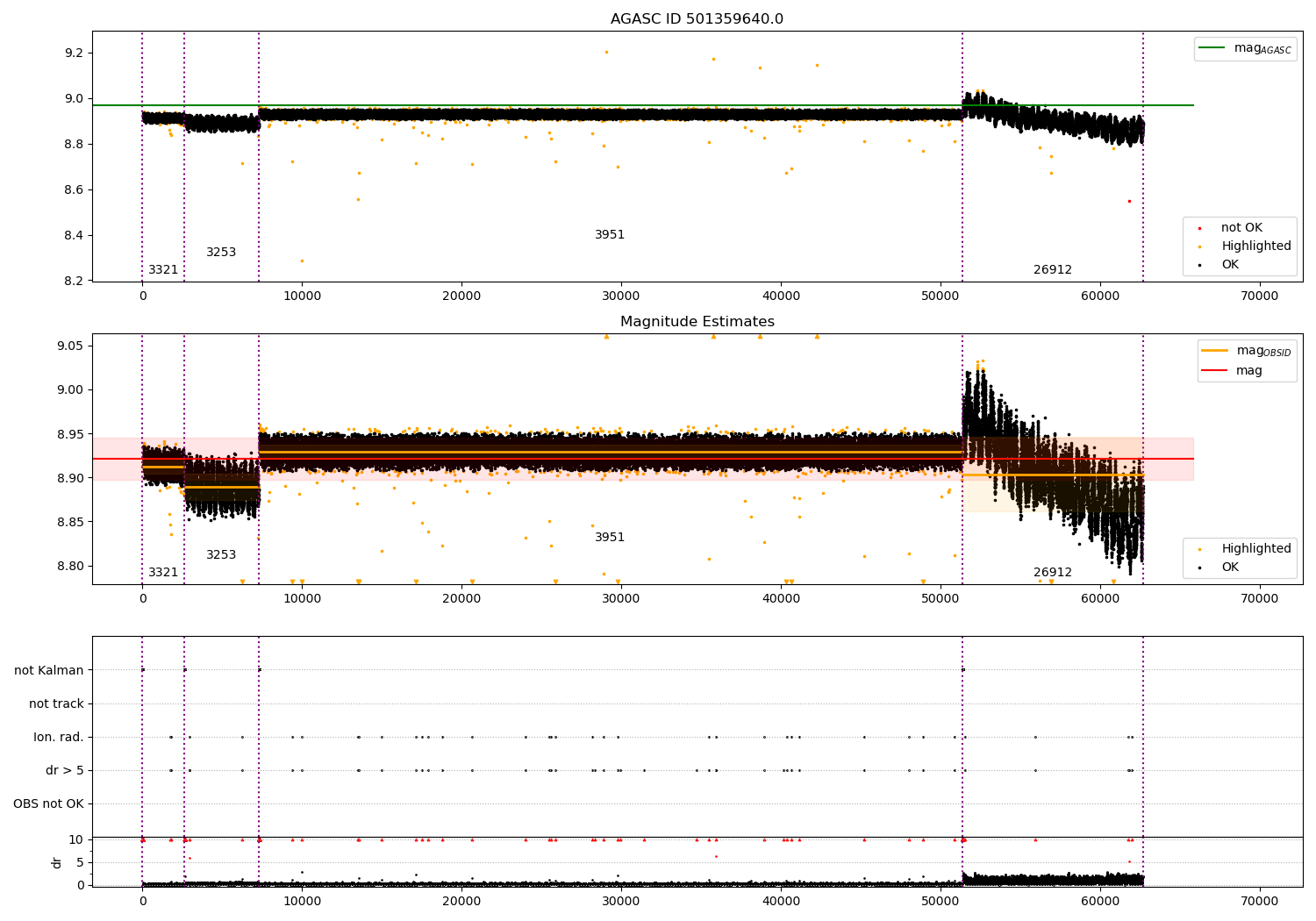Click the 'dr > 5' axis label
Viewport: 1316px width, 921px height.
65,771
